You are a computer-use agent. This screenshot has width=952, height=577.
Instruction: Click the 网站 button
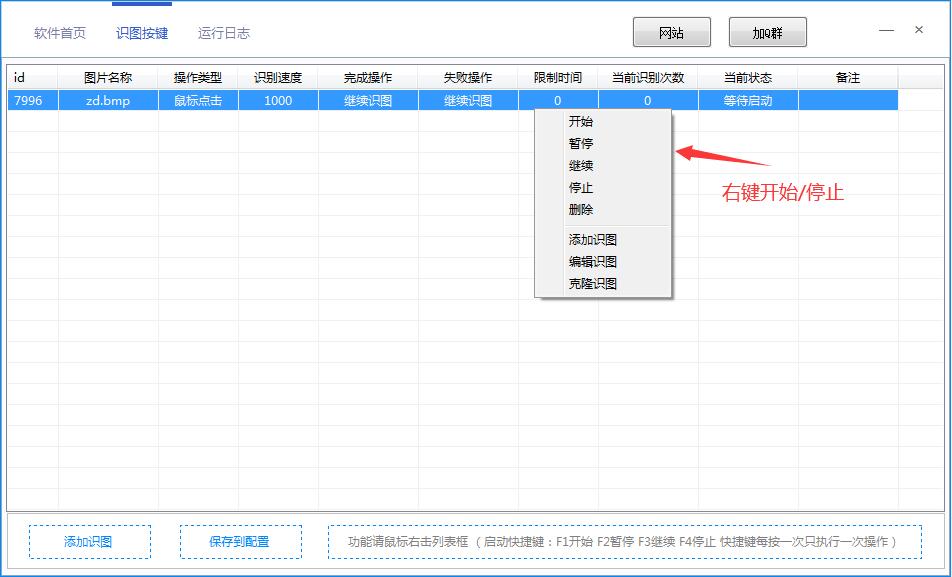coord(671,32)
